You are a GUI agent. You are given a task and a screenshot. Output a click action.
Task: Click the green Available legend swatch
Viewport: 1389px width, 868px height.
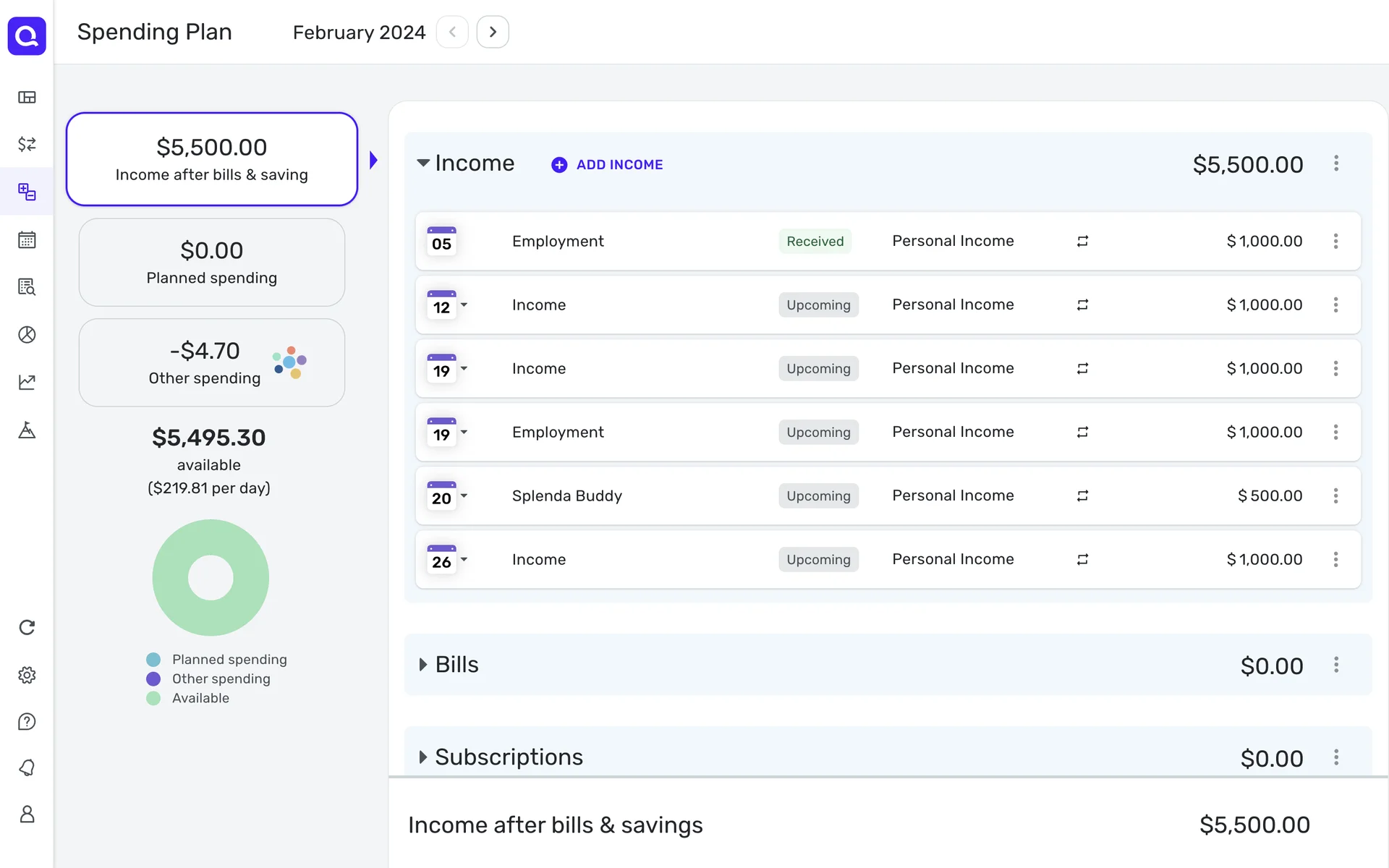pos(153,698)
